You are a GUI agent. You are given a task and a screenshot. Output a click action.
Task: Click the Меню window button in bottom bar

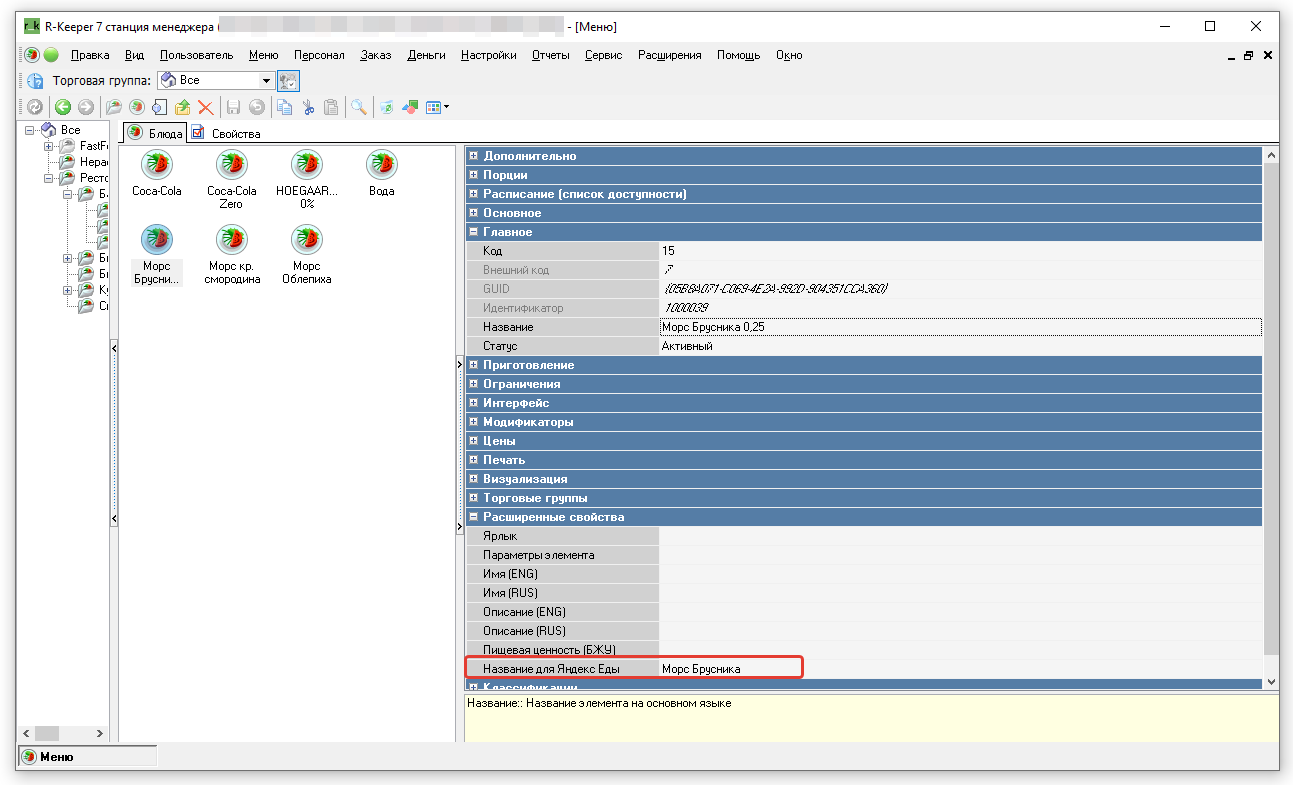(88, 757)
